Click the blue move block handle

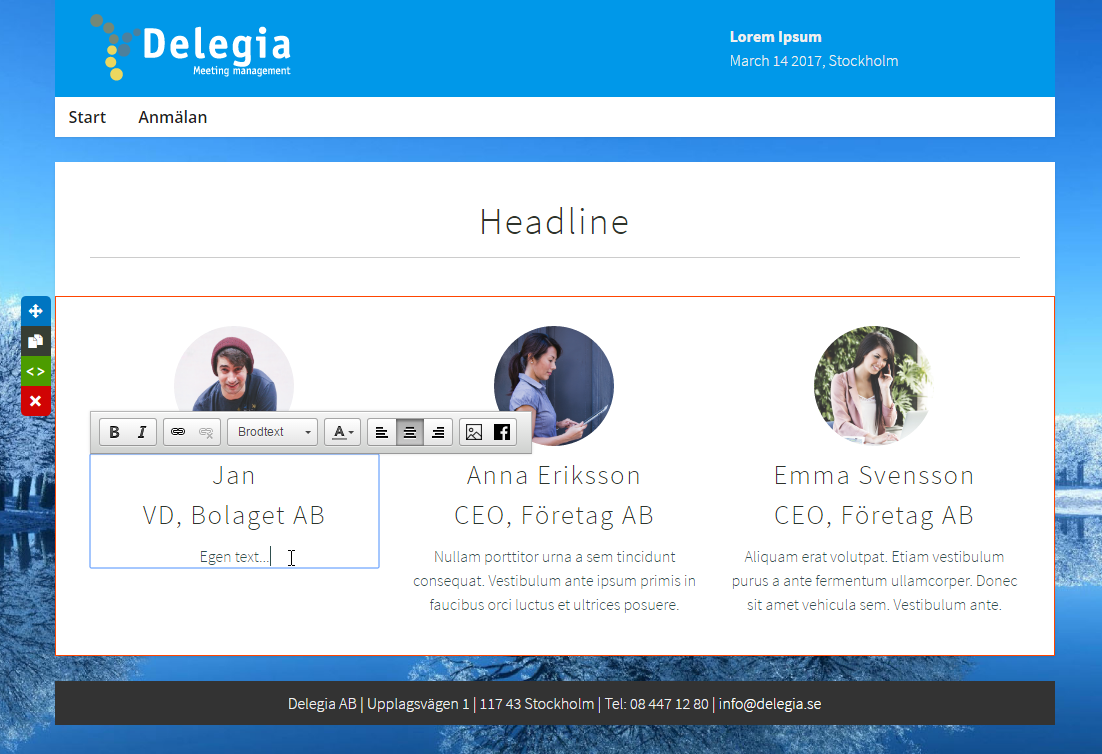tap(36, 311)
